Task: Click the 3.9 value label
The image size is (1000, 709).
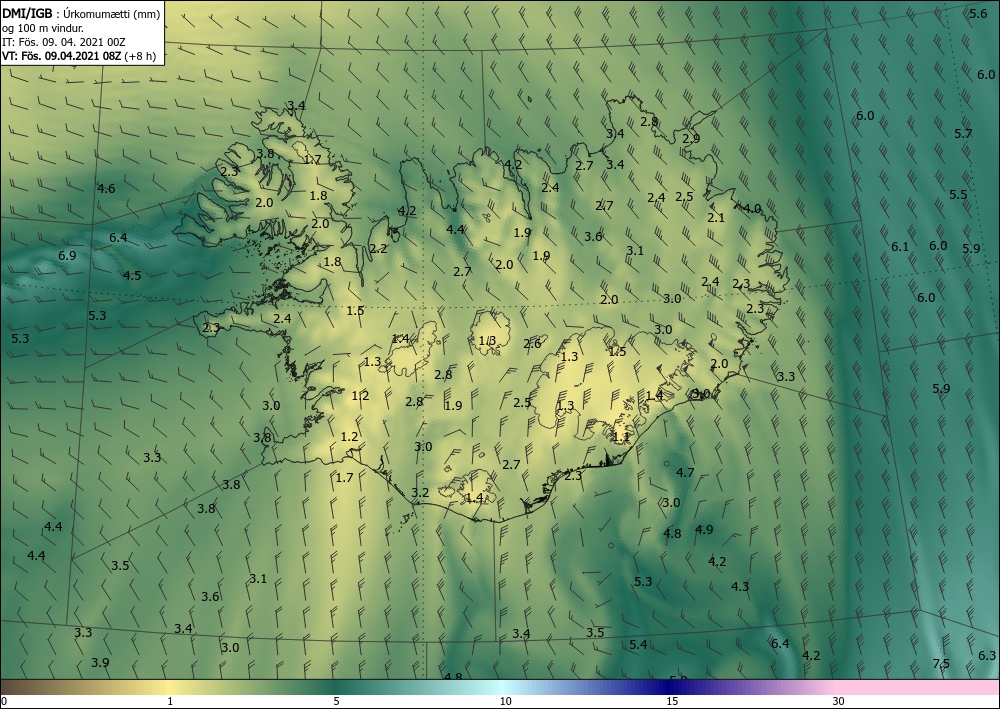Action: point(100,662)
